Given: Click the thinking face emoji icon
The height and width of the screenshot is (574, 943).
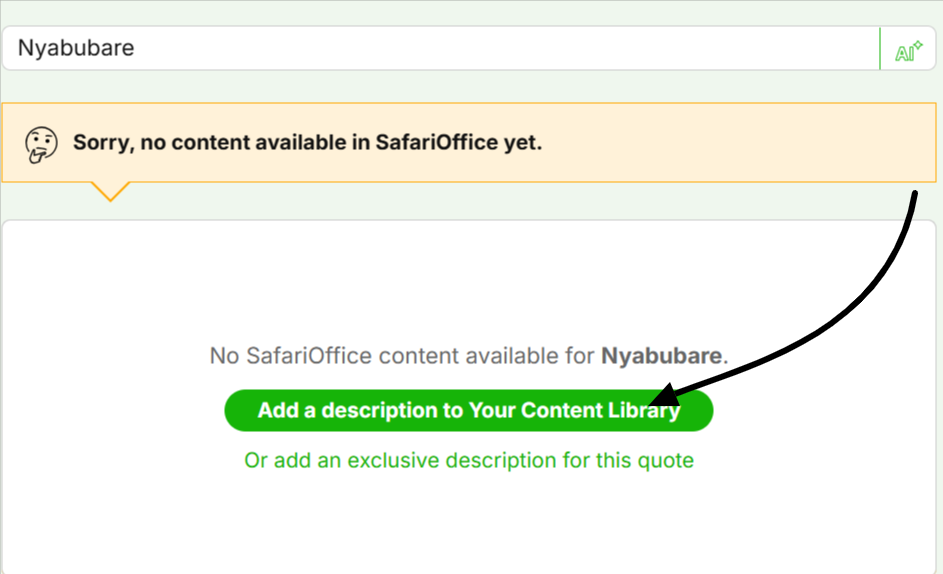Looking at the screenshot, I should tap(41, 144).
